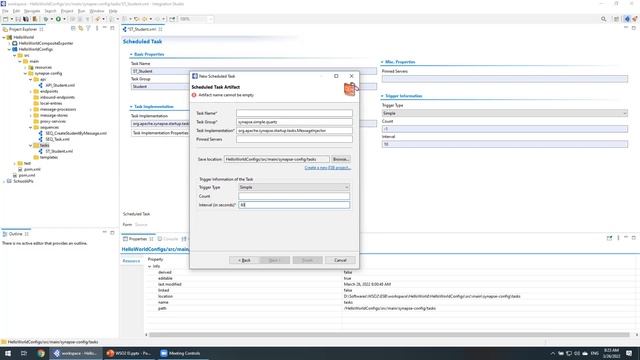640x360 pixels.
Task: Collapse the tasks folder
Action: (x=31, y=145)
